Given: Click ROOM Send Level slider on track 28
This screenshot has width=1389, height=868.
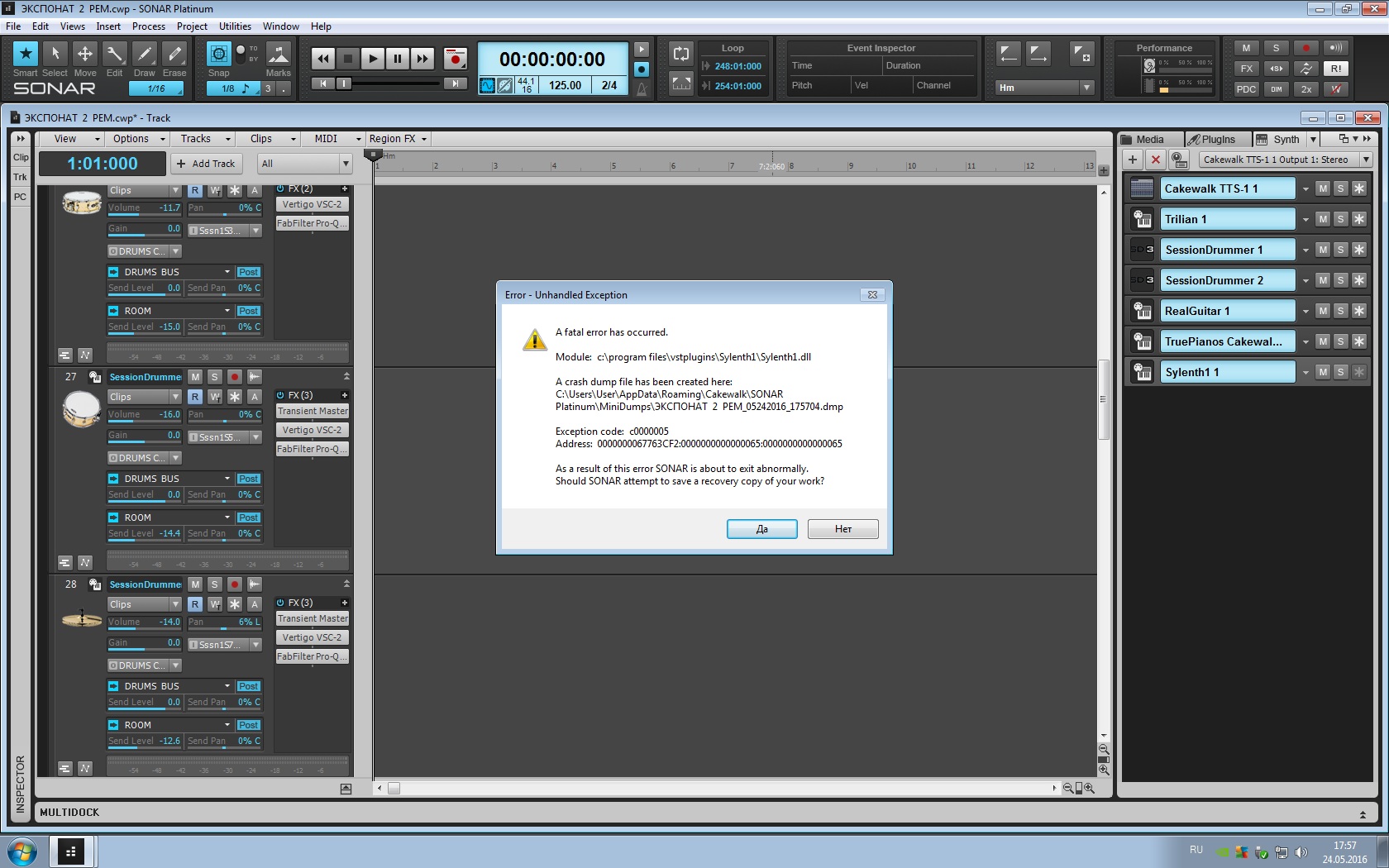Looking at the screenshot, I should [x=144, y=742].
